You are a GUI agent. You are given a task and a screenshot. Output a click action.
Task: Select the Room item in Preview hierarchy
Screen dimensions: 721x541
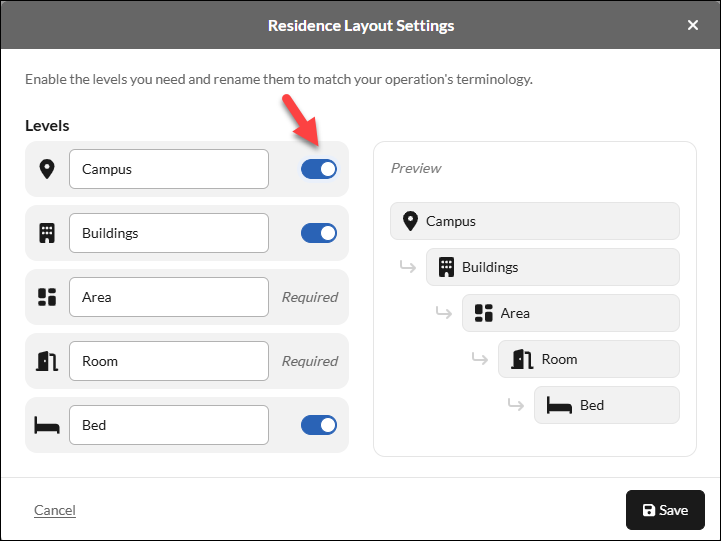589,359
